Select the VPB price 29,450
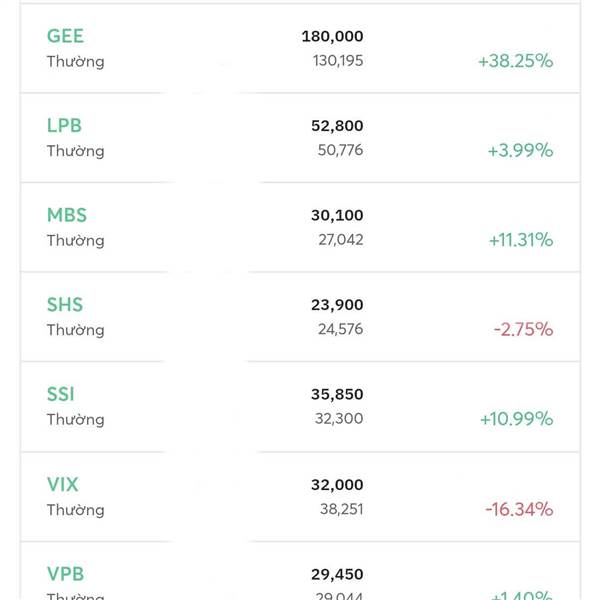Viewport: 600px width, 600px height. [x=337, y=574]
